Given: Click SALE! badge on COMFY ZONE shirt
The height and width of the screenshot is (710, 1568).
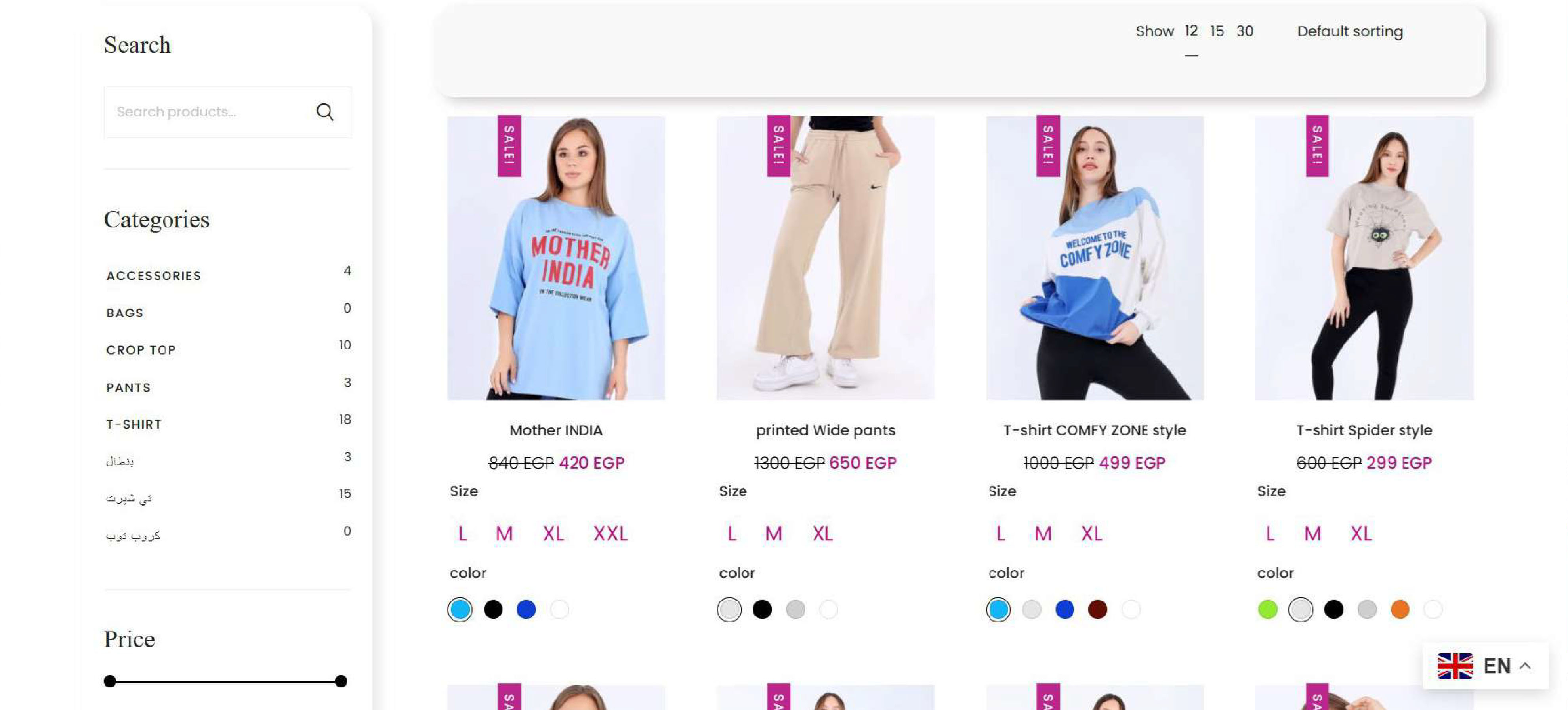Looking at the screenshot, I should coord(1047,145).
